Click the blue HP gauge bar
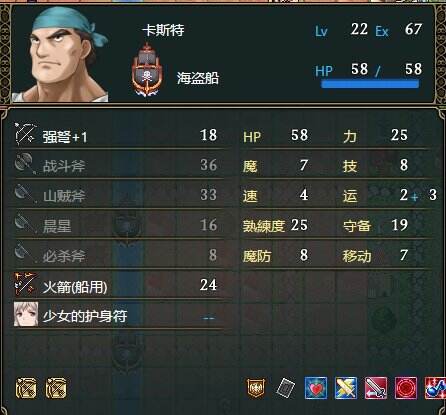Viewport: 446px width, 415px height. 370,83
